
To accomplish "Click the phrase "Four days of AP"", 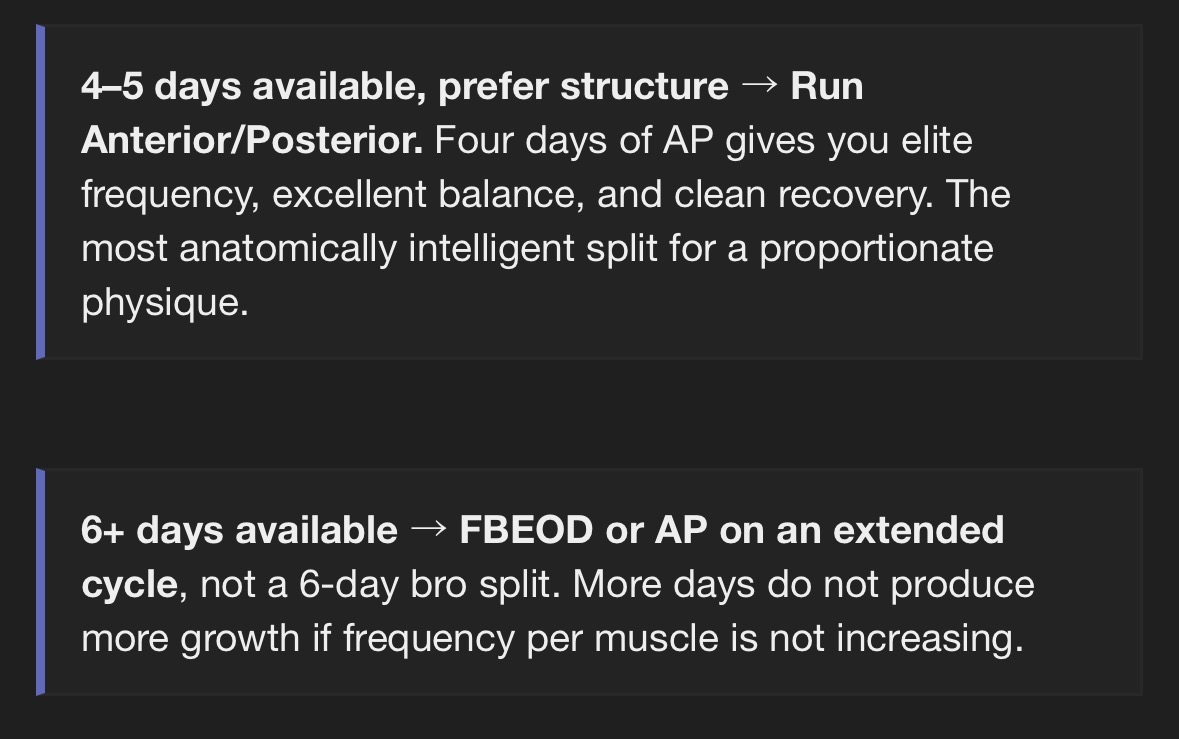I will [x=573, y=141].
